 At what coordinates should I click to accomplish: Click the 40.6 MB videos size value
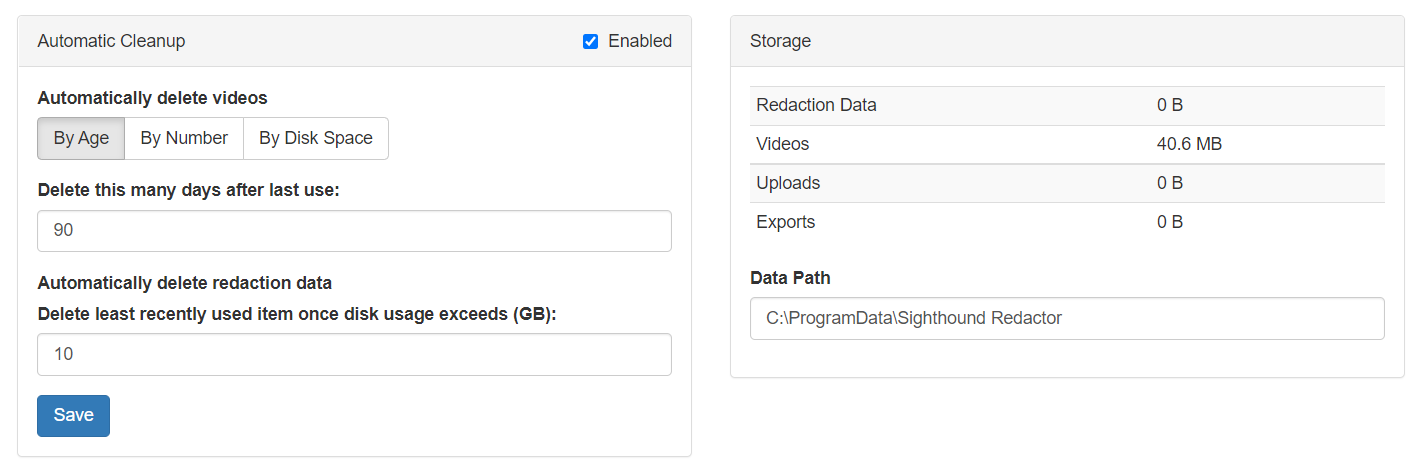pos(1189,144)
